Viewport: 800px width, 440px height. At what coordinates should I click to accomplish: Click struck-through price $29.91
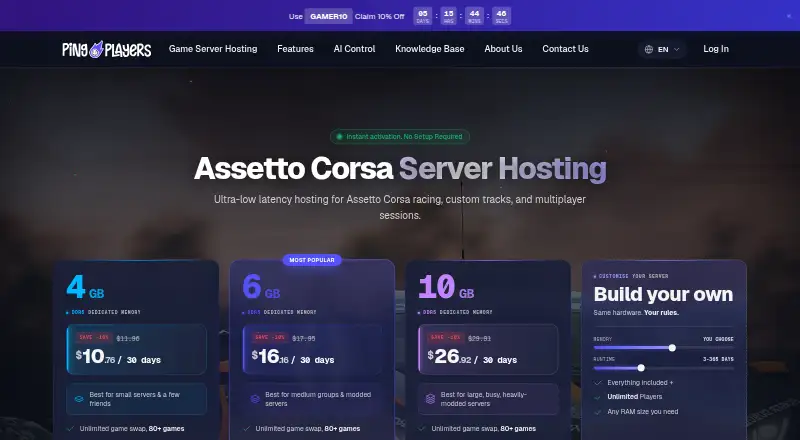click(480, 338)
